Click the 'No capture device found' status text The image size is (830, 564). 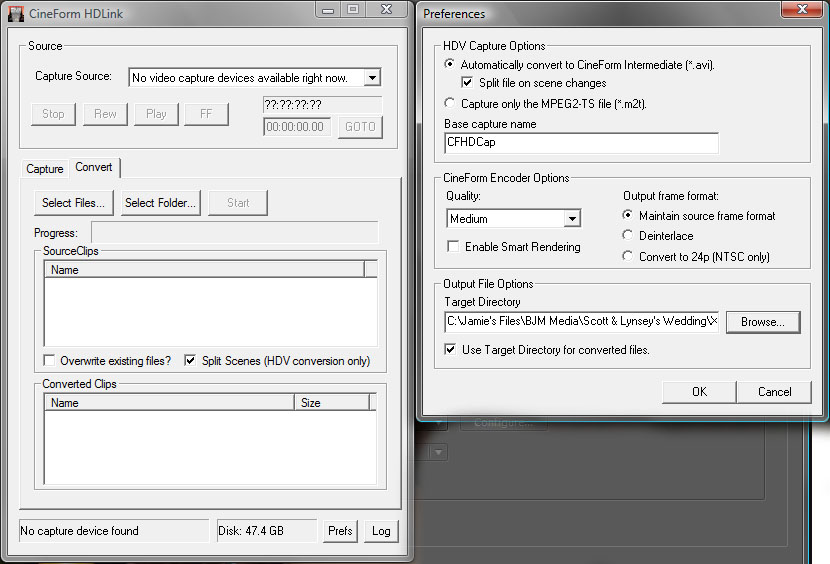pos(79,531)
